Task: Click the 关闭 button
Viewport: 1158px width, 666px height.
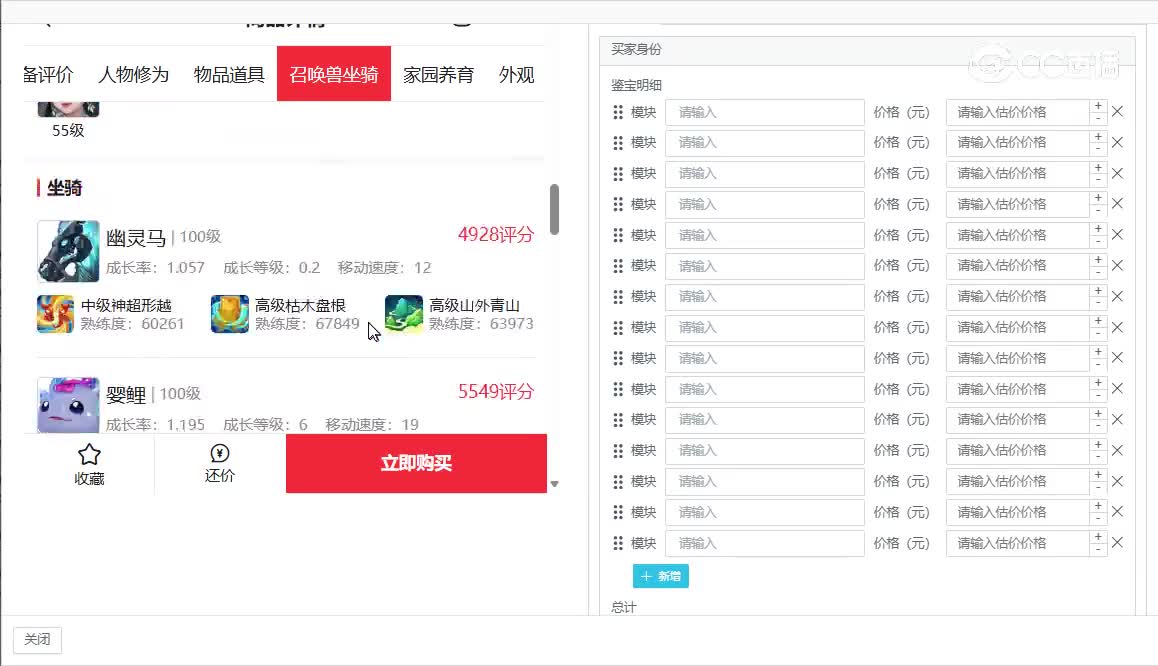Action: tap(37, 640)
